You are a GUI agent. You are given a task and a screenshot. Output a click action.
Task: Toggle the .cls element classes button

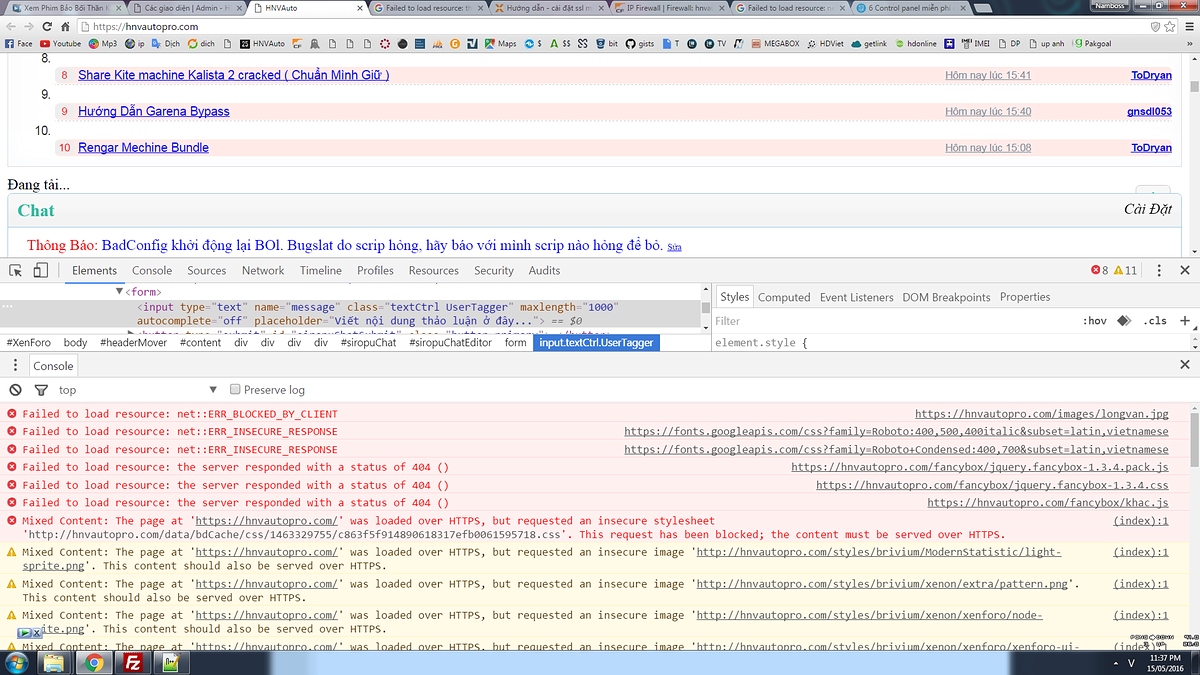tap(1155, 321)
